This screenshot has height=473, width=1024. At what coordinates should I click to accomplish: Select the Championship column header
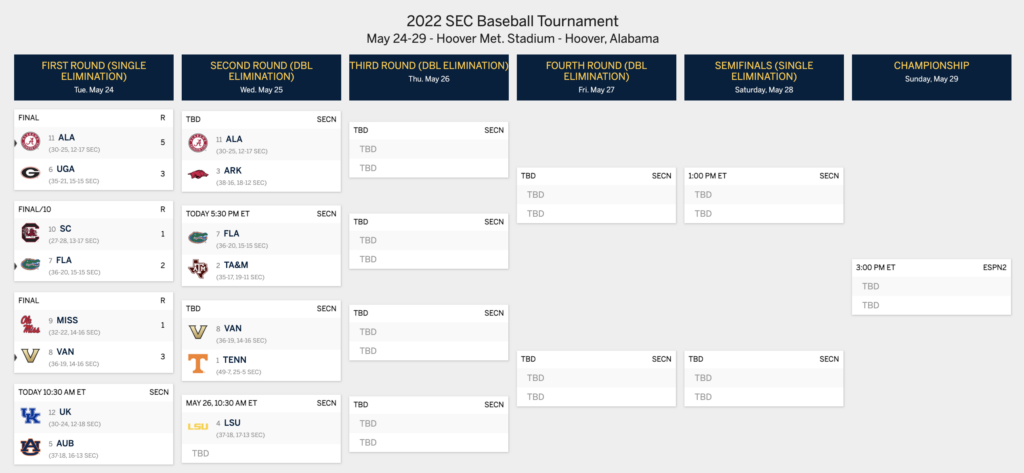(x=931, y=77)
